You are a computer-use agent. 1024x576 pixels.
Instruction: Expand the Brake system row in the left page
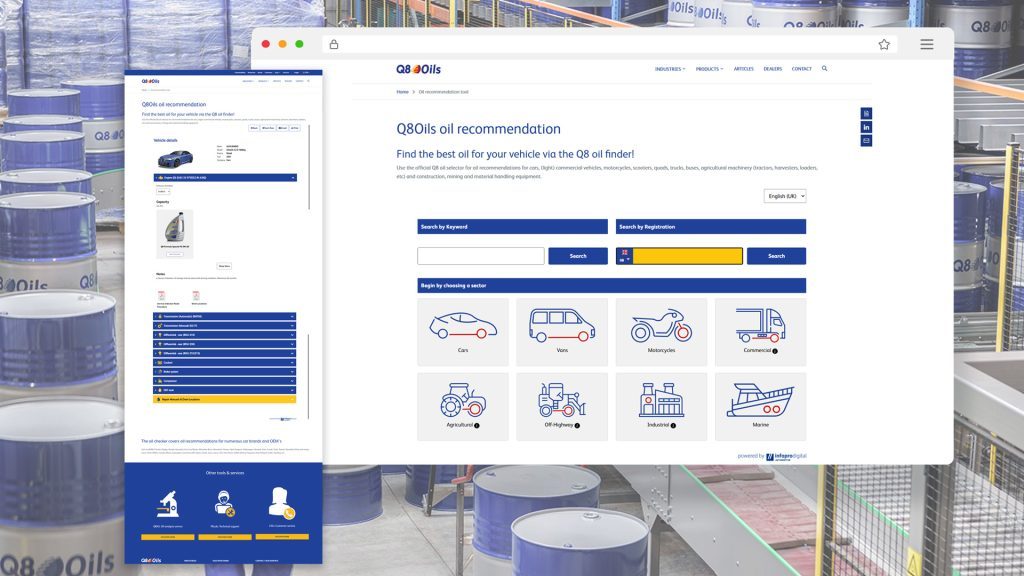[225, 372]
